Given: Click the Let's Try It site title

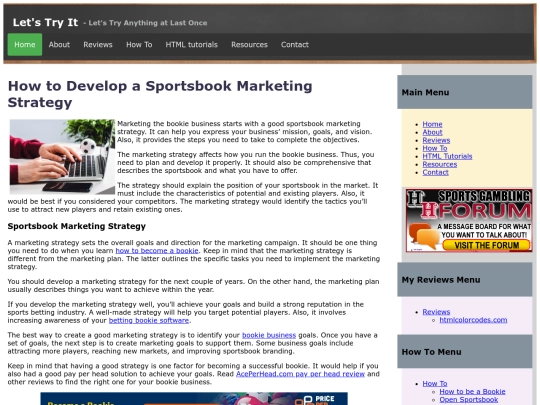Looking at the screenshot, I should tap(45, 22).
